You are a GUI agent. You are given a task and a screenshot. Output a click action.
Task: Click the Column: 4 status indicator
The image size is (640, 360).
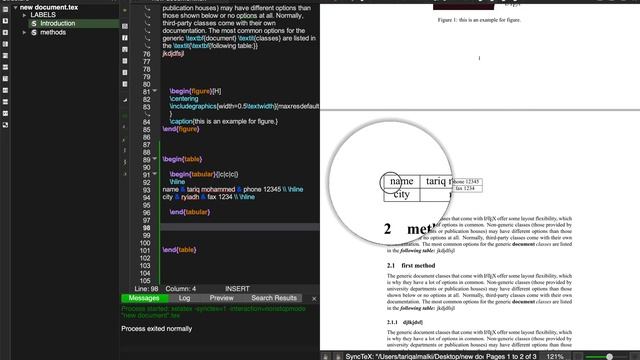(x=180, y=289)
